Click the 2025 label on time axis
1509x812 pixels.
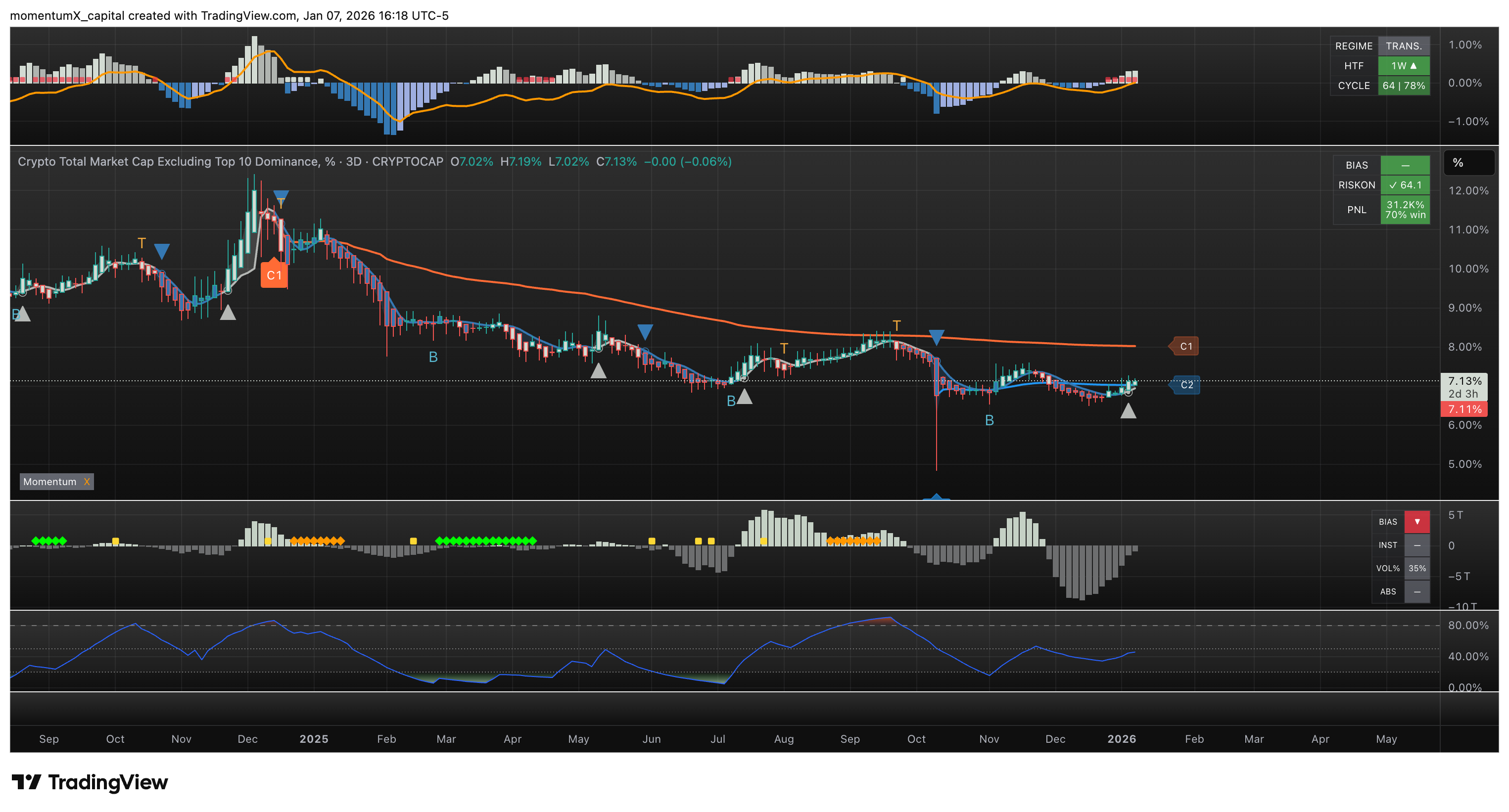click(x=313, y=739)
